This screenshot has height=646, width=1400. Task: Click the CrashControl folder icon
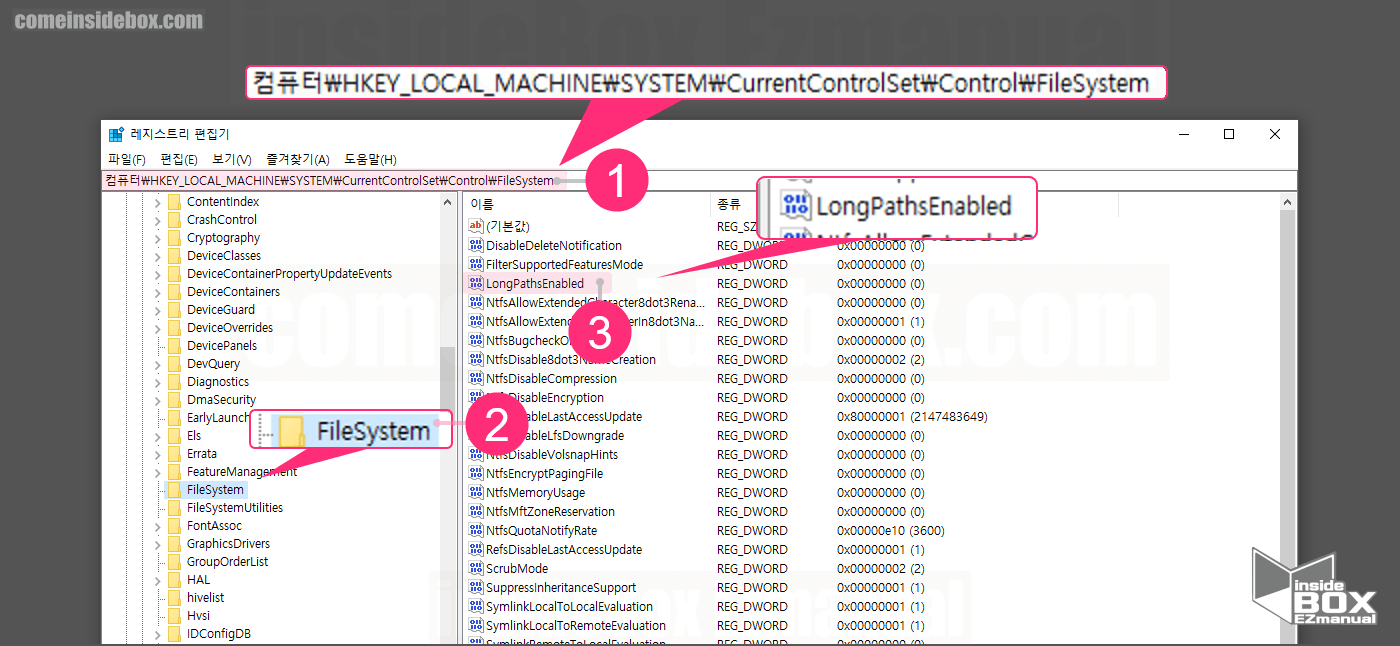[174, 220]
